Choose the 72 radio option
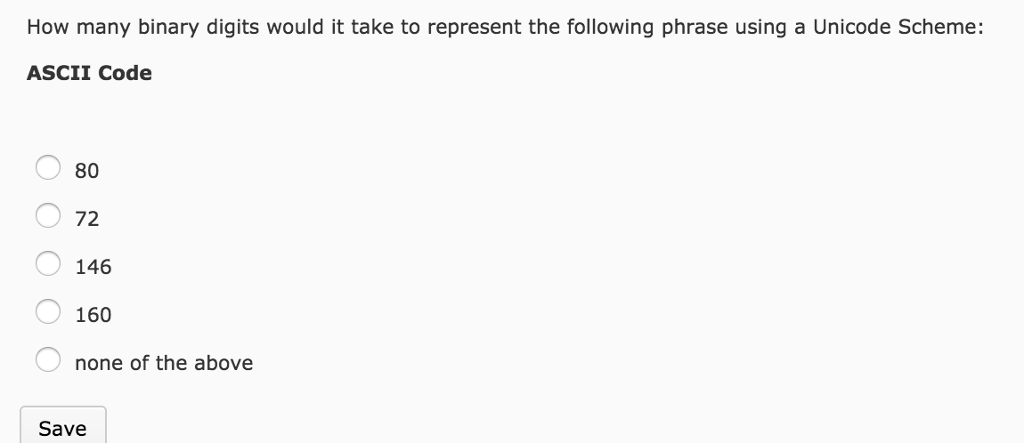1024x443 pixels. pyautogui.click(x=48, y=216)
